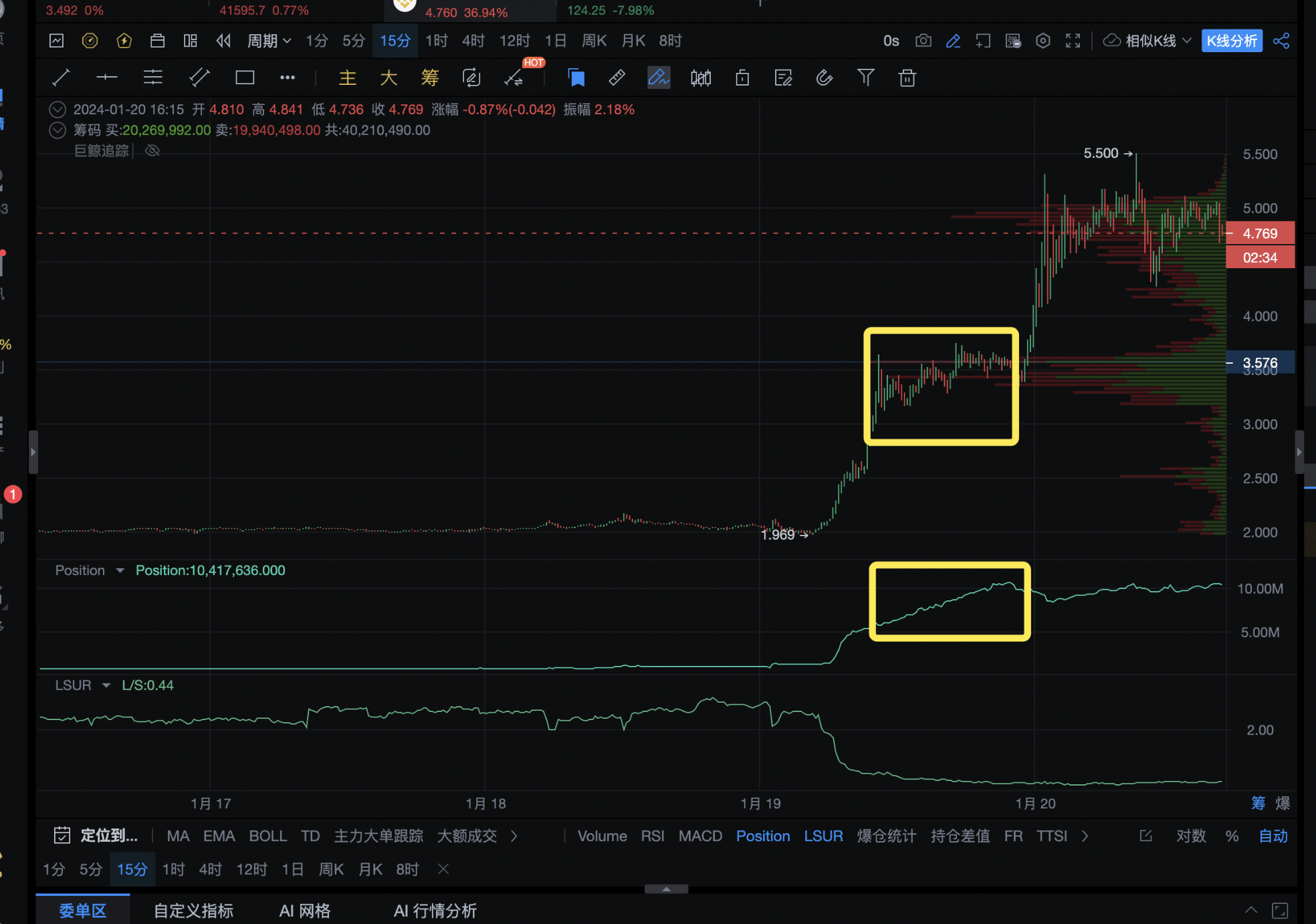The image size is (1316, 924).
Task: Open the calendar icon in top toolbar
Action: (158, 41)
